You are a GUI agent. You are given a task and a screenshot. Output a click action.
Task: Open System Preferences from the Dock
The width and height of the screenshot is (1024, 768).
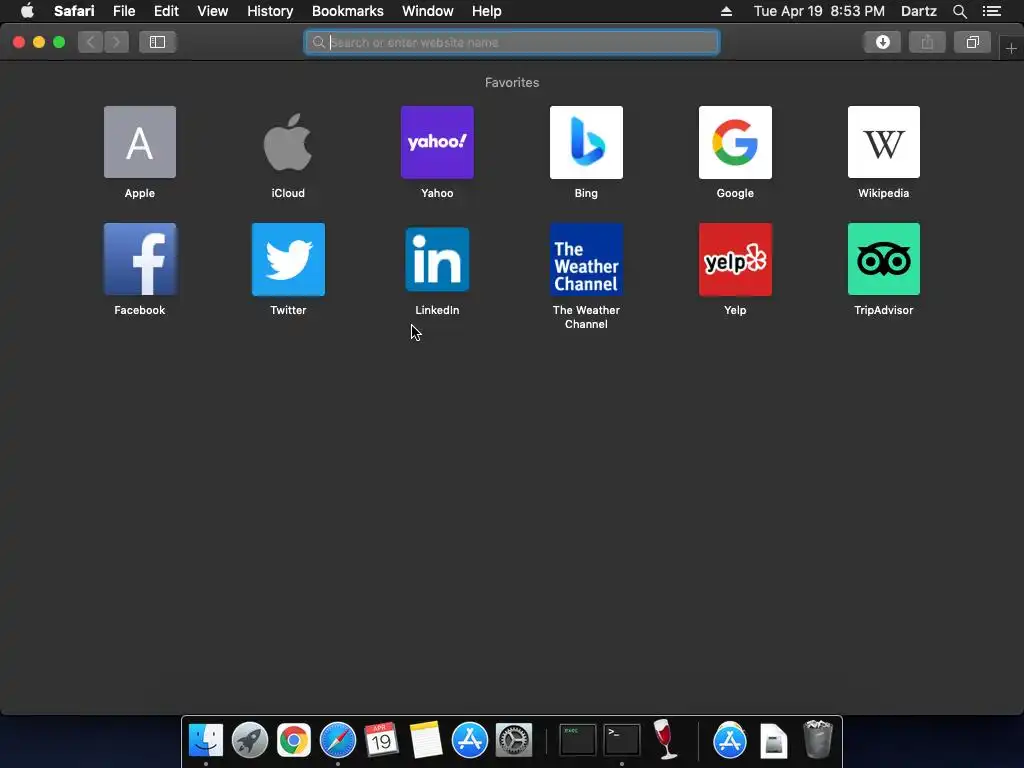[514, 741]
